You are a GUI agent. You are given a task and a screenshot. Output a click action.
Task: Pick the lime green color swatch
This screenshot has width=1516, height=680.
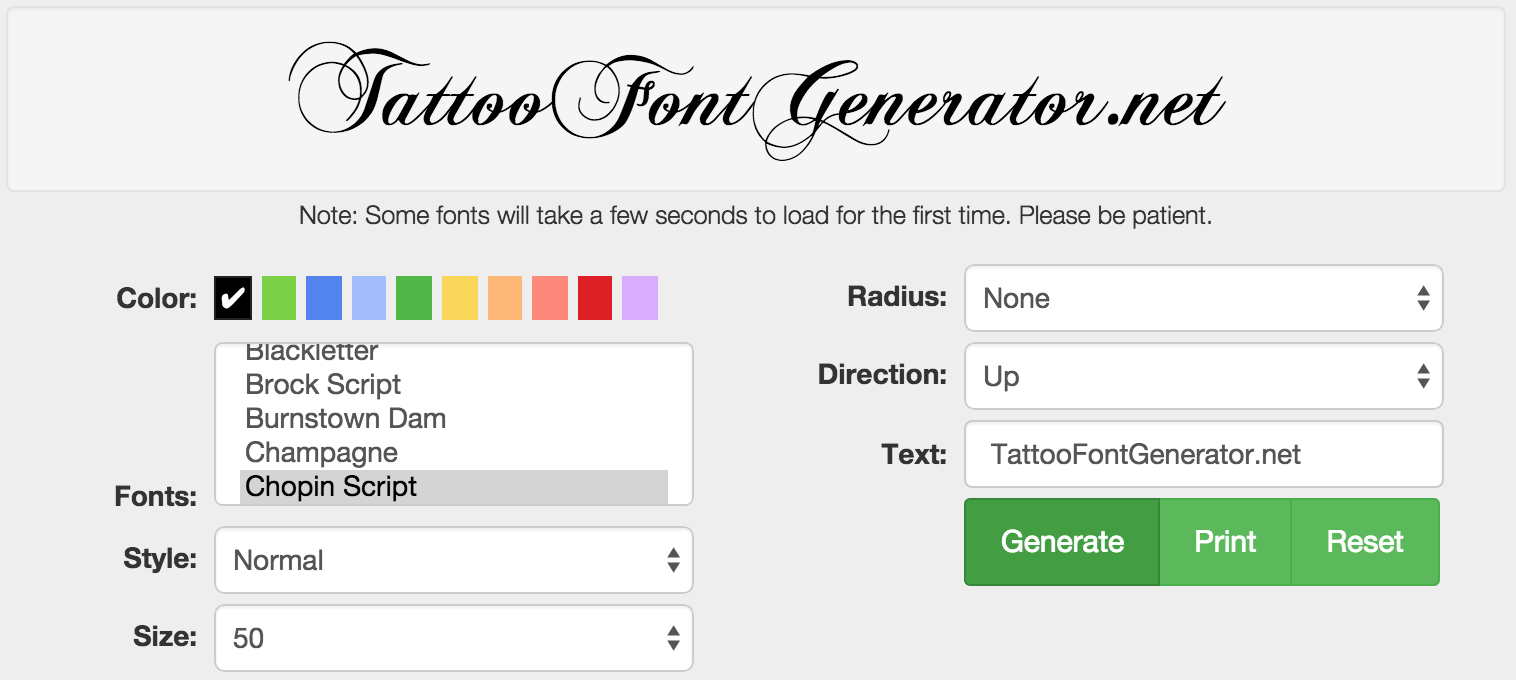(278, 298)
